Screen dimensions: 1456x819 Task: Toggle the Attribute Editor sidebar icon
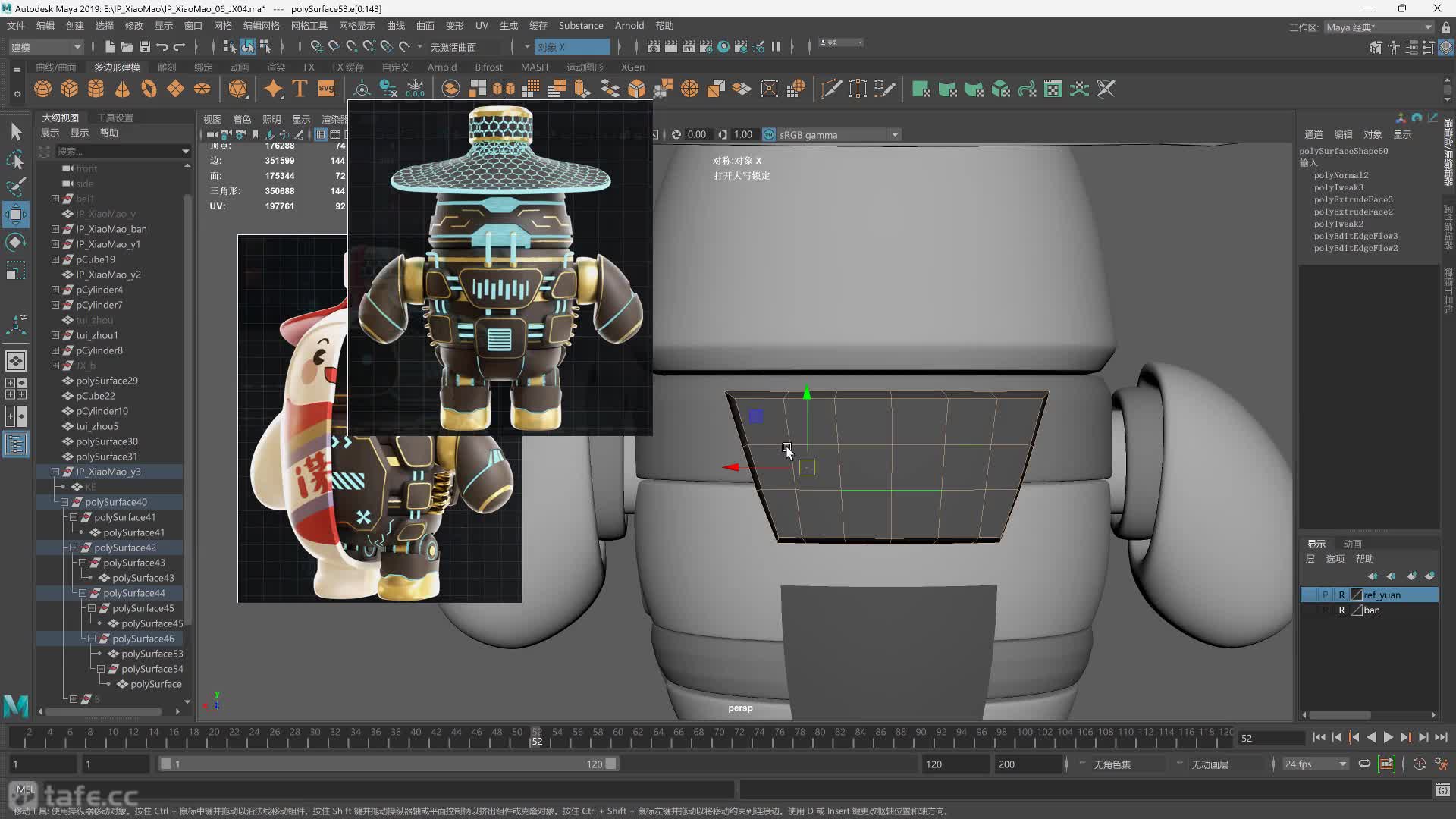click(x=1411, y=47)
